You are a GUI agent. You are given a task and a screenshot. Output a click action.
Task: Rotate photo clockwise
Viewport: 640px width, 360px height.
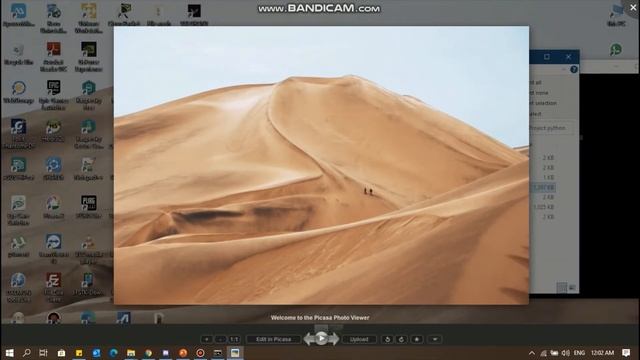coord(401,339)
